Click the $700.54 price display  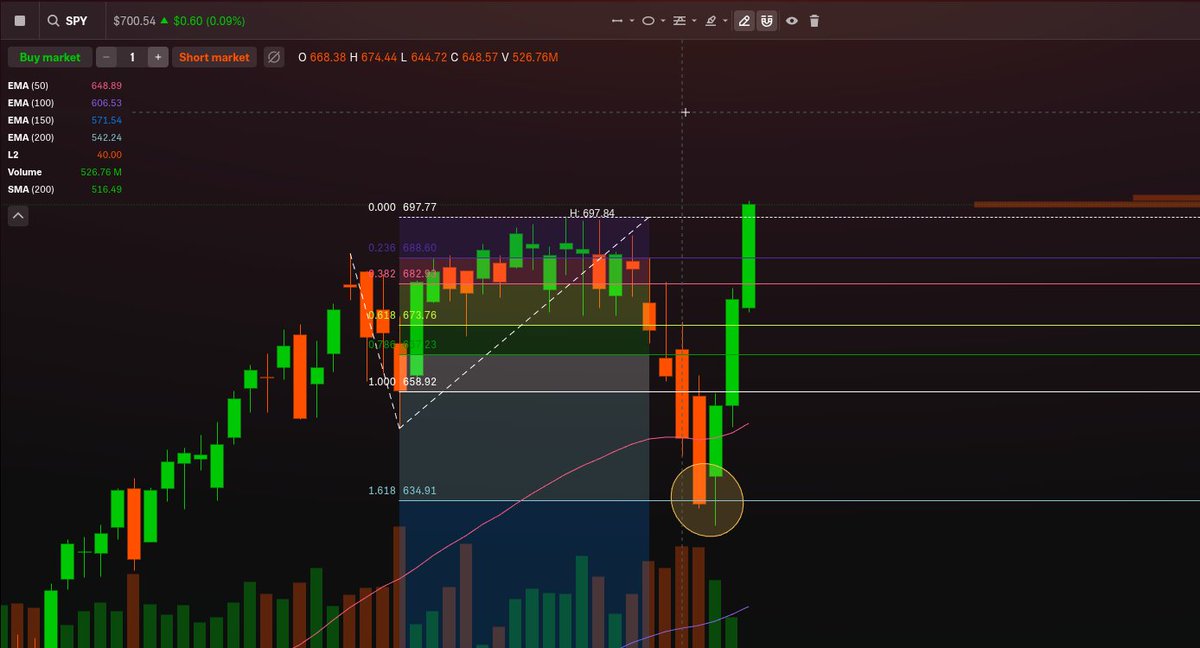point(134,20)
